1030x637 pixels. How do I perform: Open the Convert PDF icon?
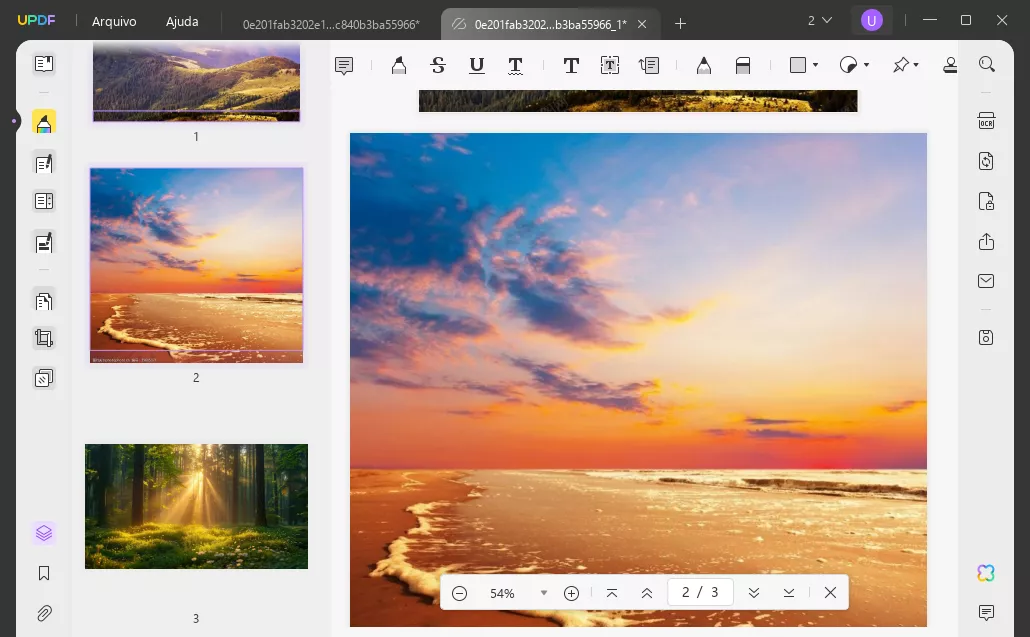(986, 161)
